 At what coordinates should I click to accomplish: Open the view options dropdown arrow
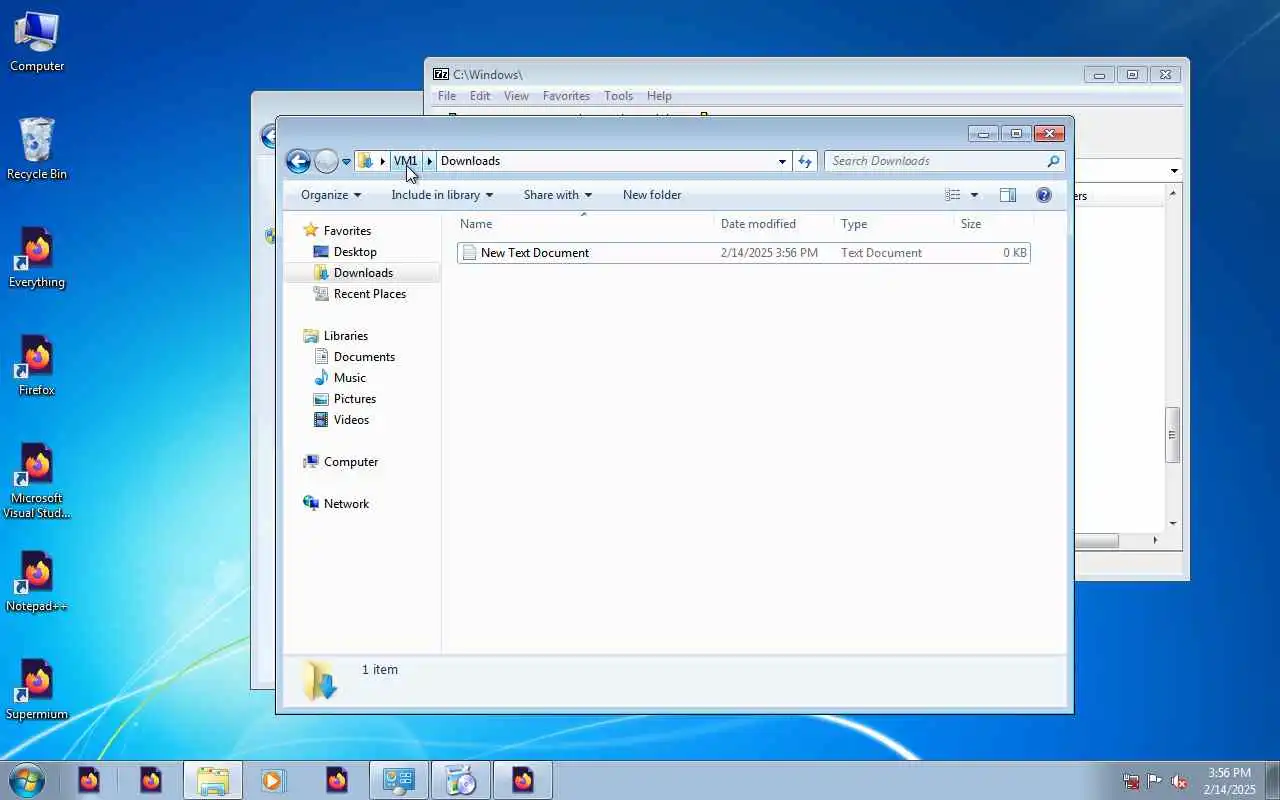click(974, 195)
